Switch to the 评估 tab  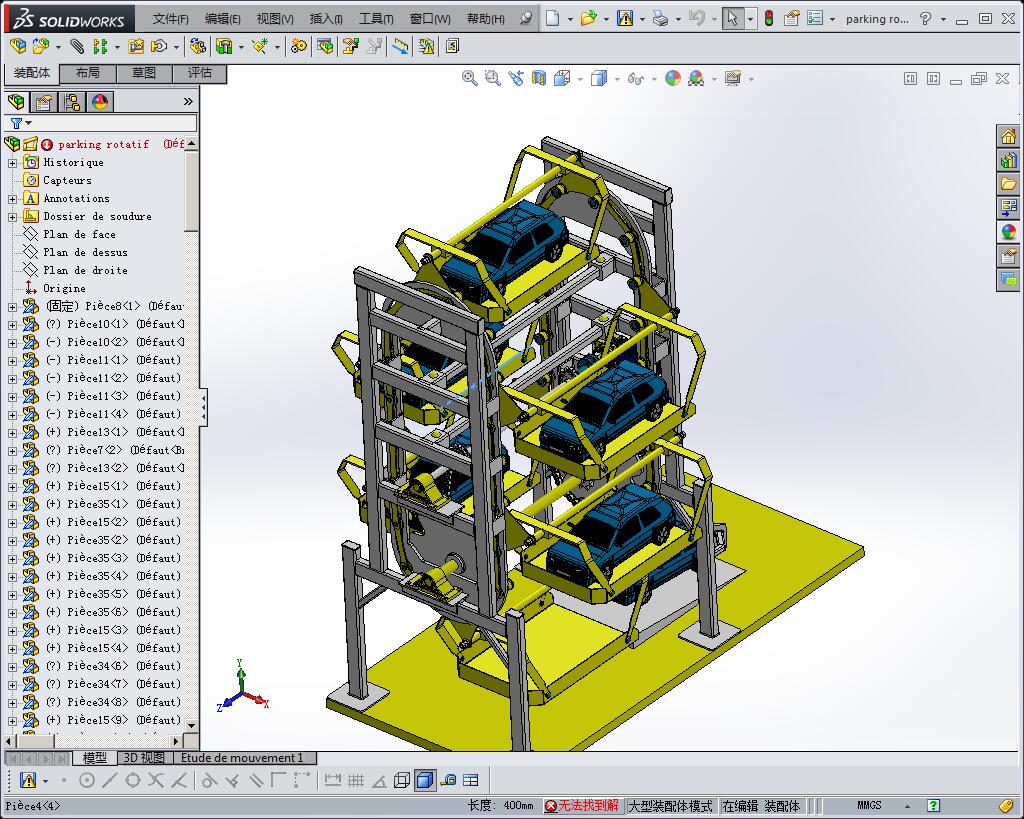click(200, 73)
